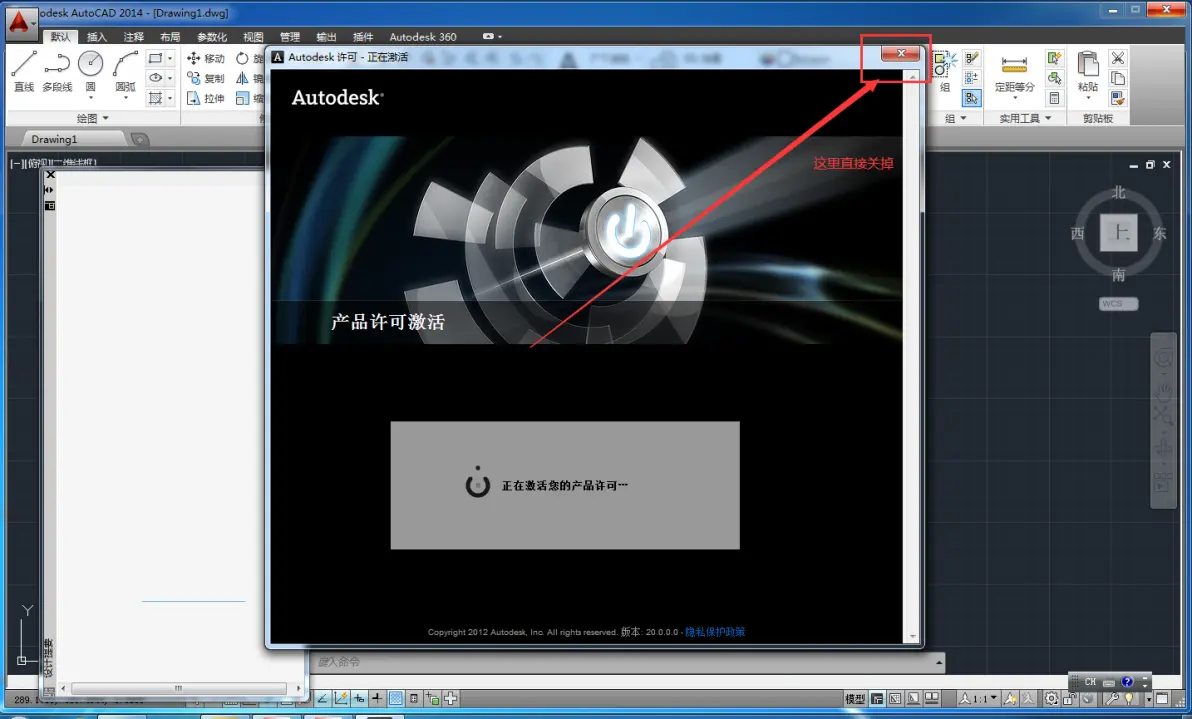1192x719 pixels.
Task: Toggle the clean screen button
Action: pyautogui.click(x=1162, y=698)
